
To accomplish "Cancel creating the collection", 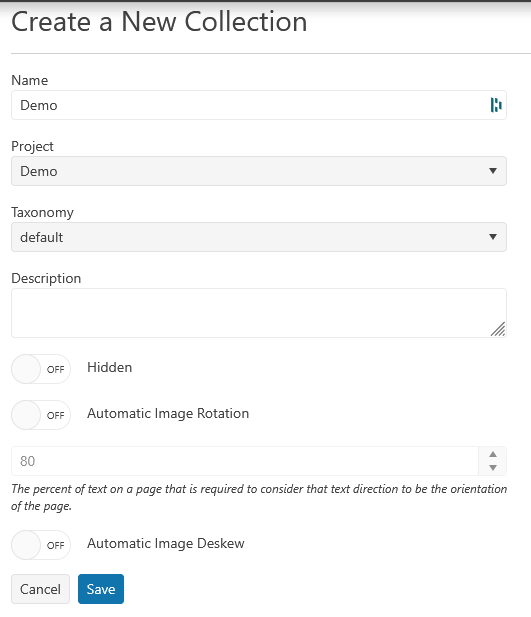I will 41,589.
